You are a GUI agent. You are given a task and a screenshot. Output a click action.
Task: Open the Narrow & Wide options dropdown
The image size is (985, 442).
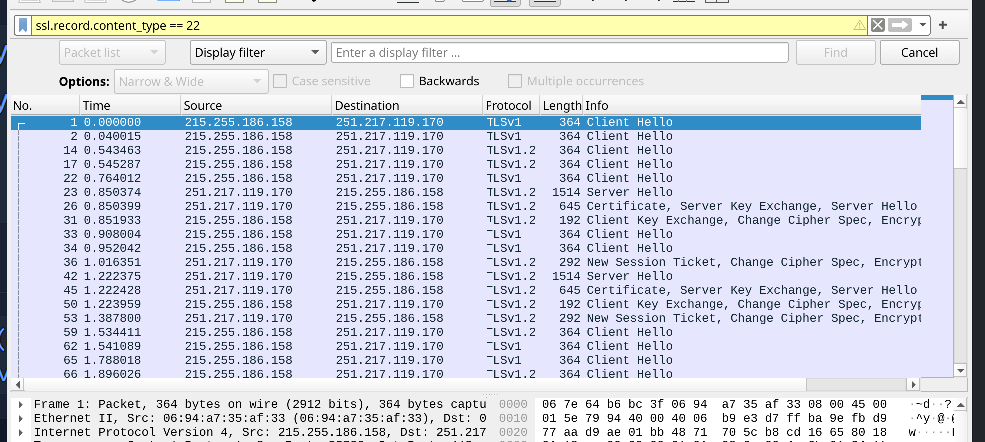point(191,82)
